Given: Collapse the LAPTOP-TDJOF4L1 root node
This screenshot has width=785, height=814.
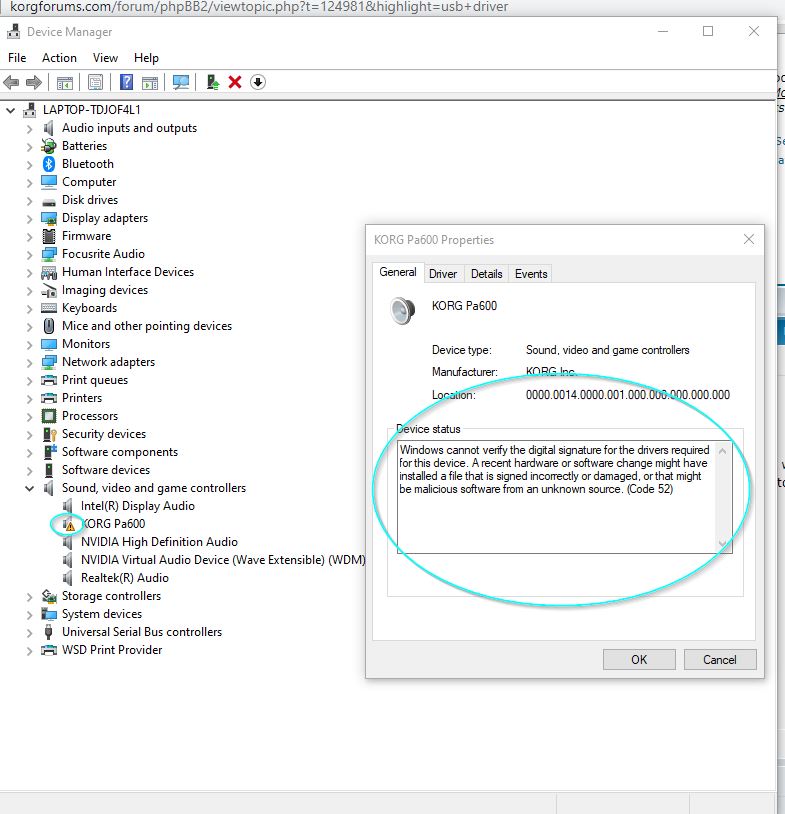Looking at the screenshot, I should [10, 110].
